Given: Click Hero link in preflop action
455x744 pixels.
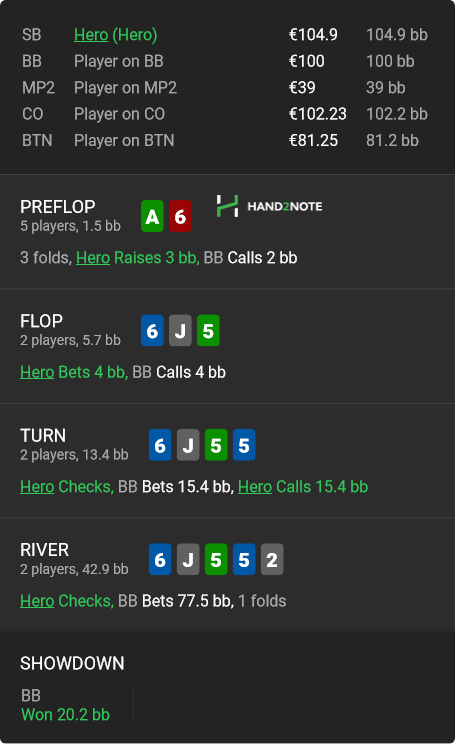Looking at the screenshot, I should pos(93,258).
